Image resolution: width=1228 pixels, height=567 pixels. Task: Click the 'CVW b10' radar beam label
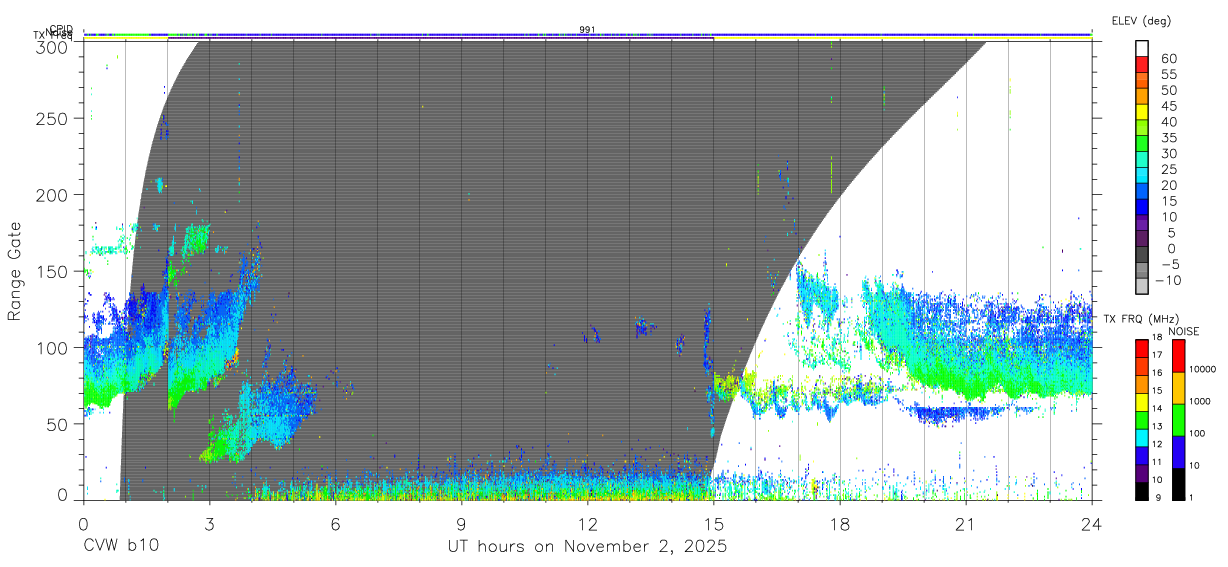coord(121,547)
